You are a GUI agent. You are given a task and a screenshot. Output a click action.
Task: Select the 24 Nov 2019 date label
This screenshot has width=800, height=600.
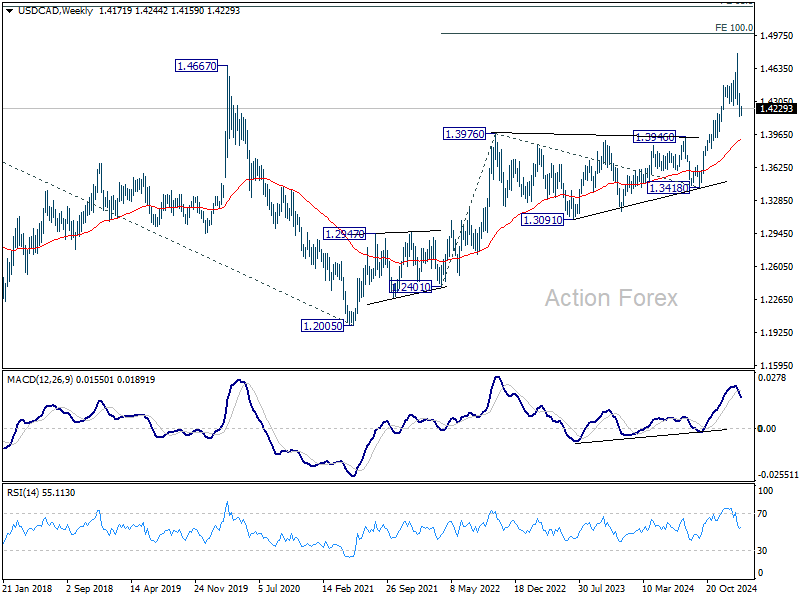221,588
